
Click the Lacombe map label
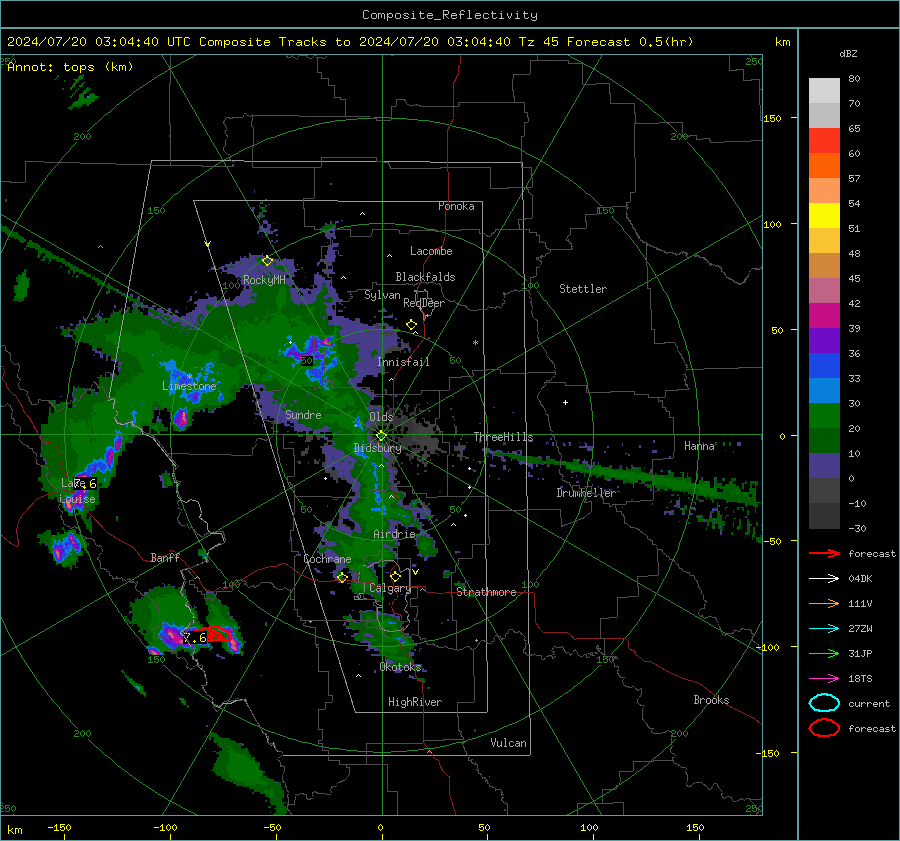(x=431, y=251)
